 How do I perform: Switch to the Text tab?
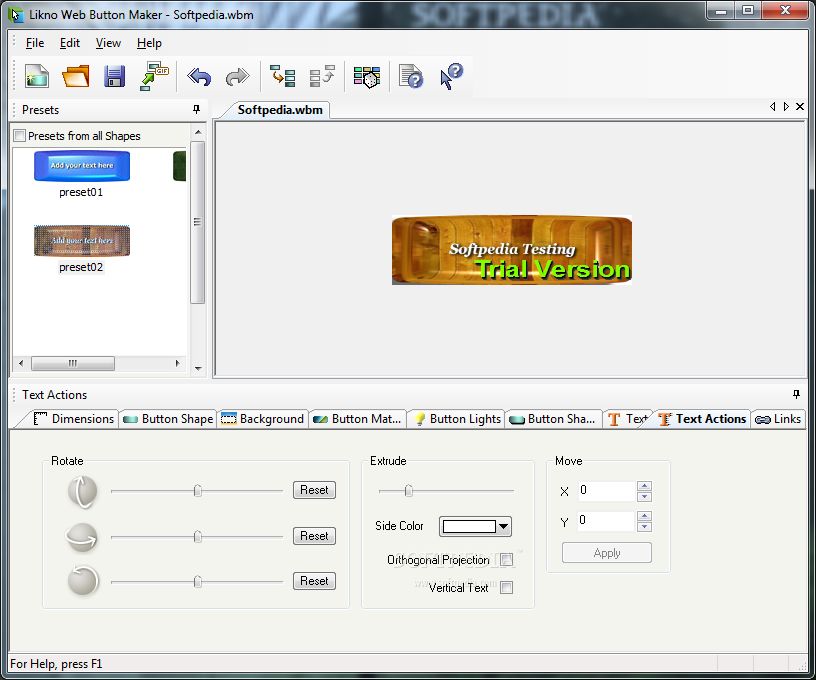point(628,419)
